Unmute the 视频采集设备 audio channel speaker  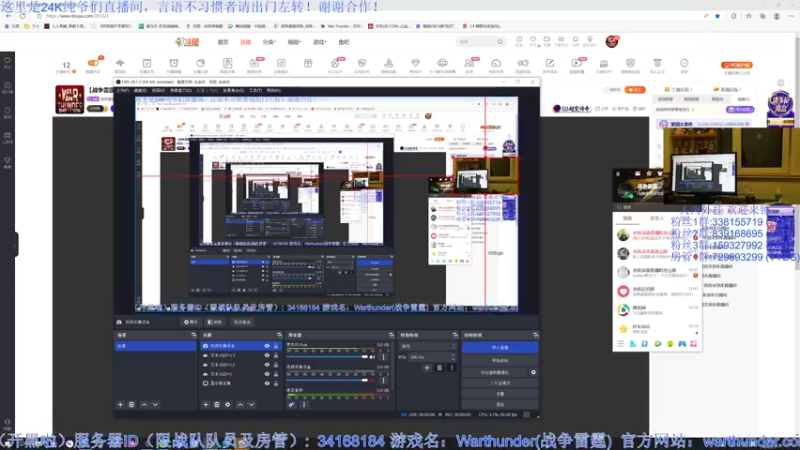372,380
